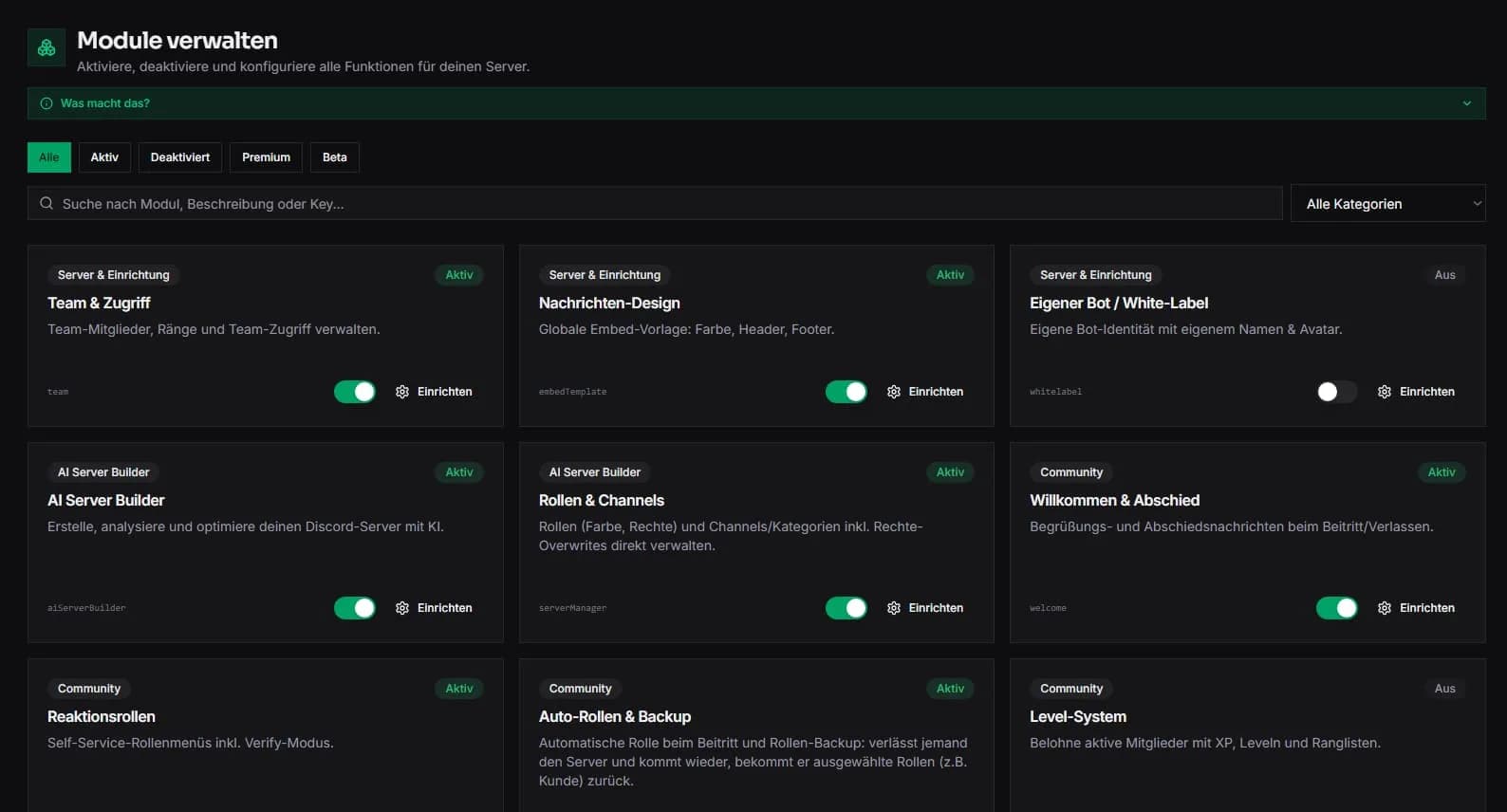
Task: Click the 'serverManager' module key text
Action: 572,608
